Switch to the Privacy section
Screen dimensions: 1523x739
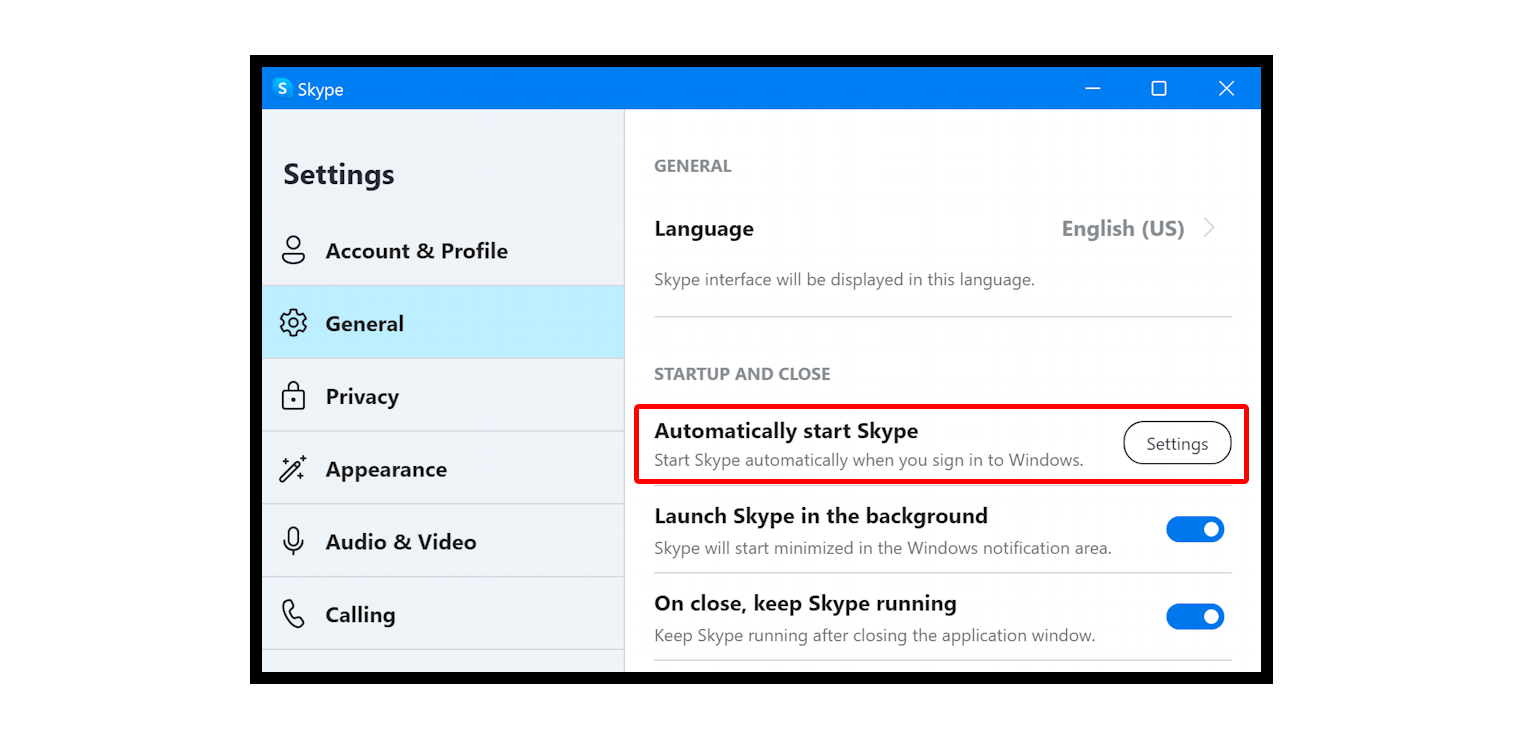(x=362, y=395)
